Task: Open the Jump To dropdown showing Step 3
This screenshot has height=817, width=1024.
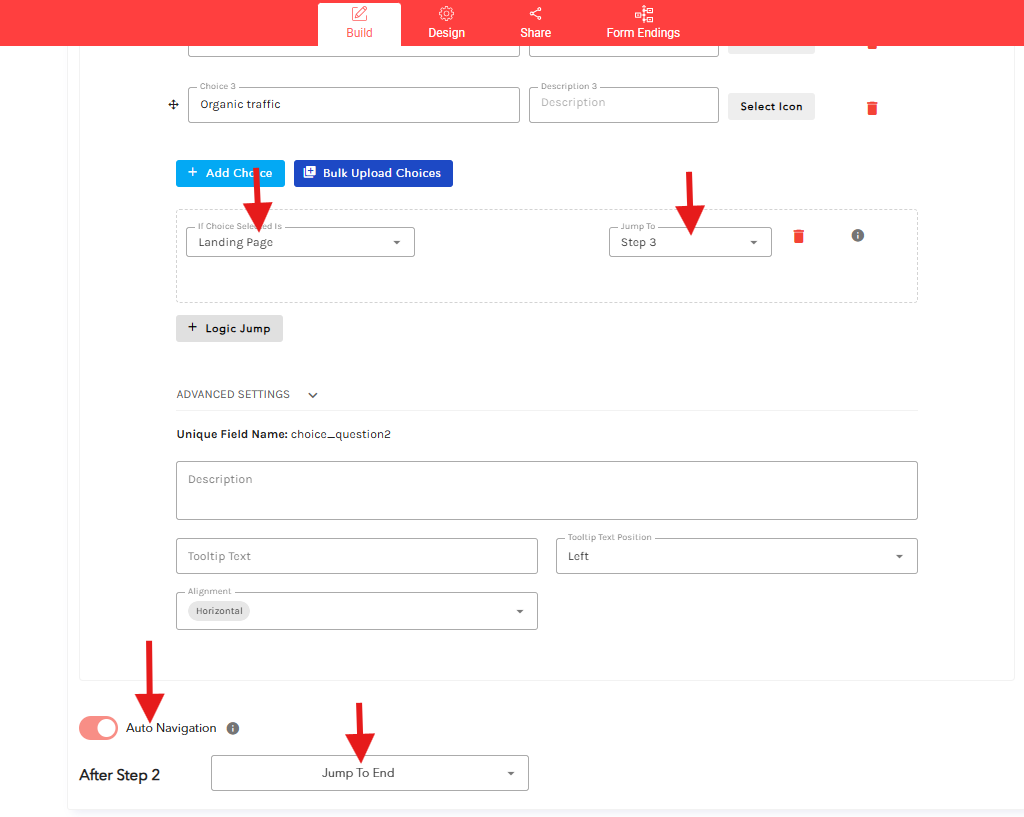Action: (689, 241)
